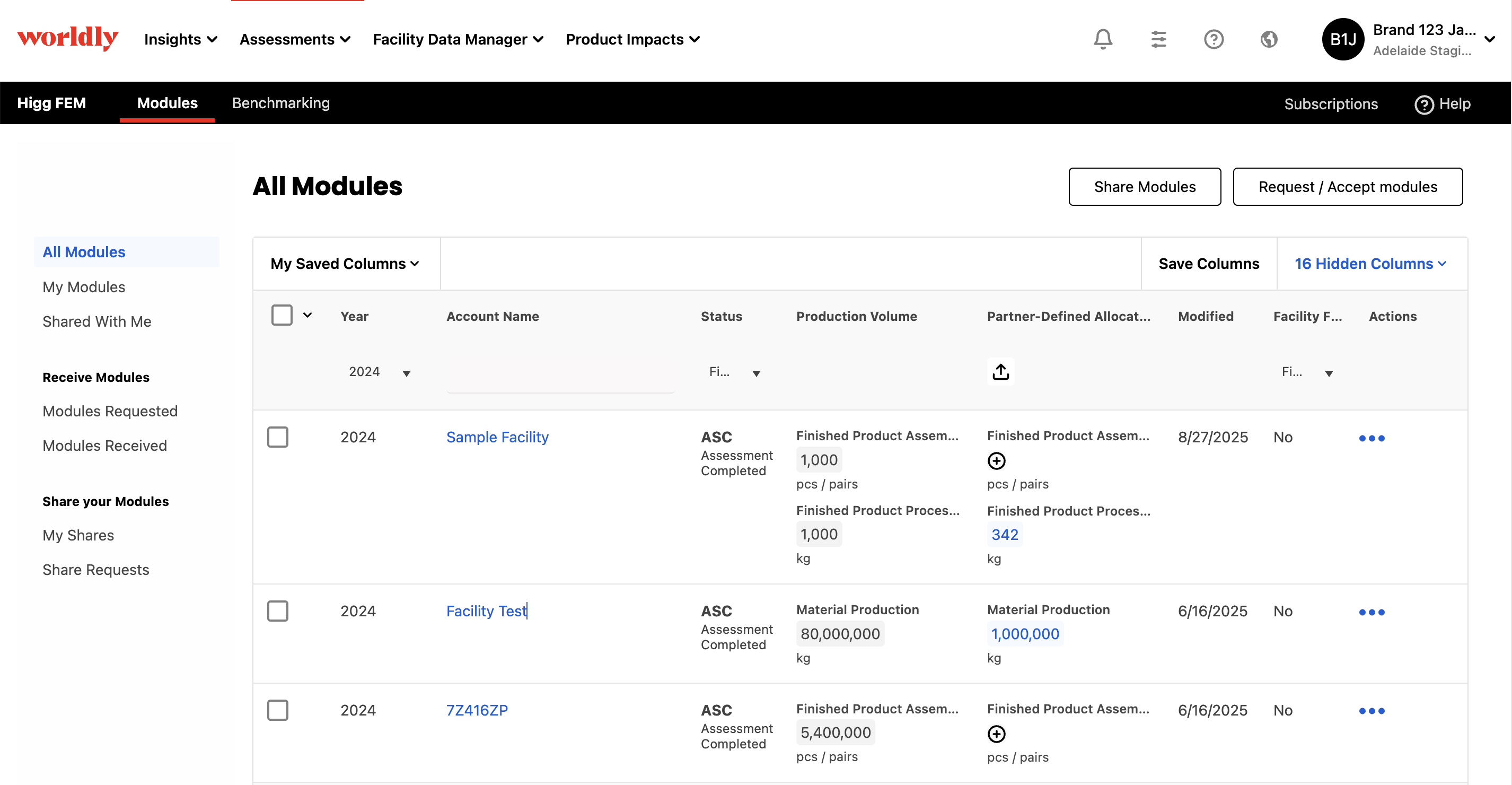Image resolution: width=1512 pixels, height=785 pixels.
Task: Switch to the Benchmarking tab
Action: tap(280, 103)
